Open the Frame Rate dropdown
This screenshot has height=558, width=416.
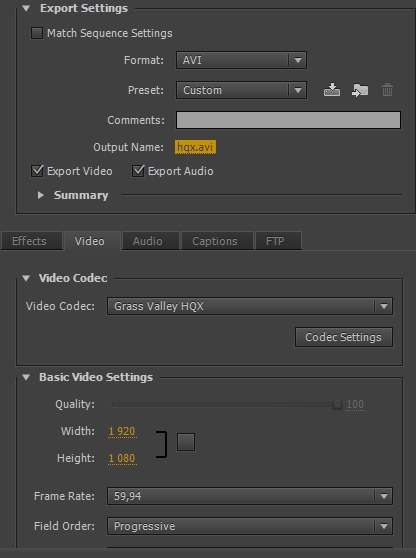[x=250, y=496]
